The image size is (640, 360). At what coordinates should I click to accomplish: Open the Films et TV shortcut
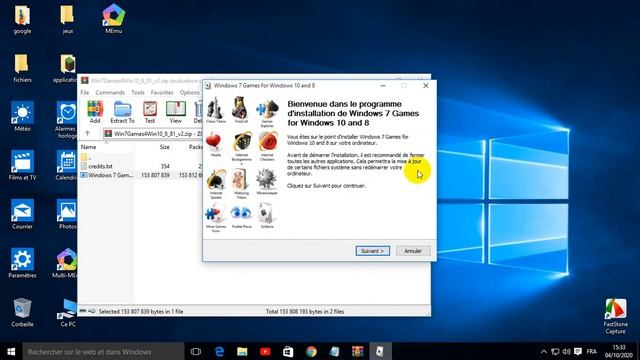click(x=22, y=166)
